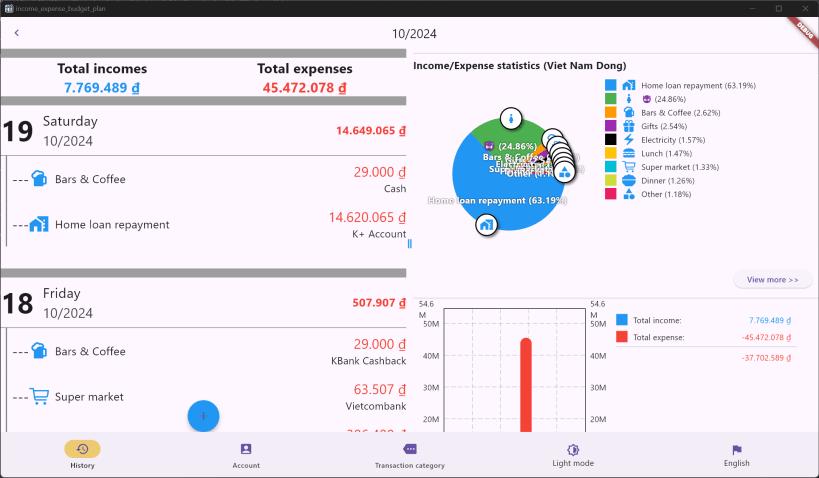Click panel divider handle between list and stats
The image size is (819, 478).
click(410, 244)
